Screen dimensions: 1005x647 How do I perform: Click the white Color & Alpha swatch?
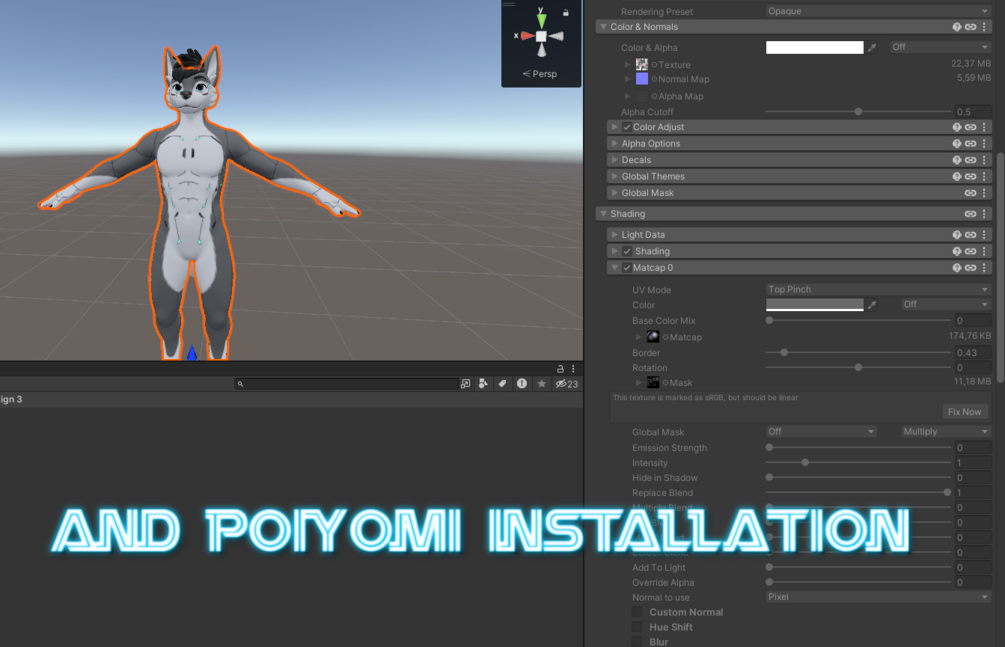click(815, 47)
